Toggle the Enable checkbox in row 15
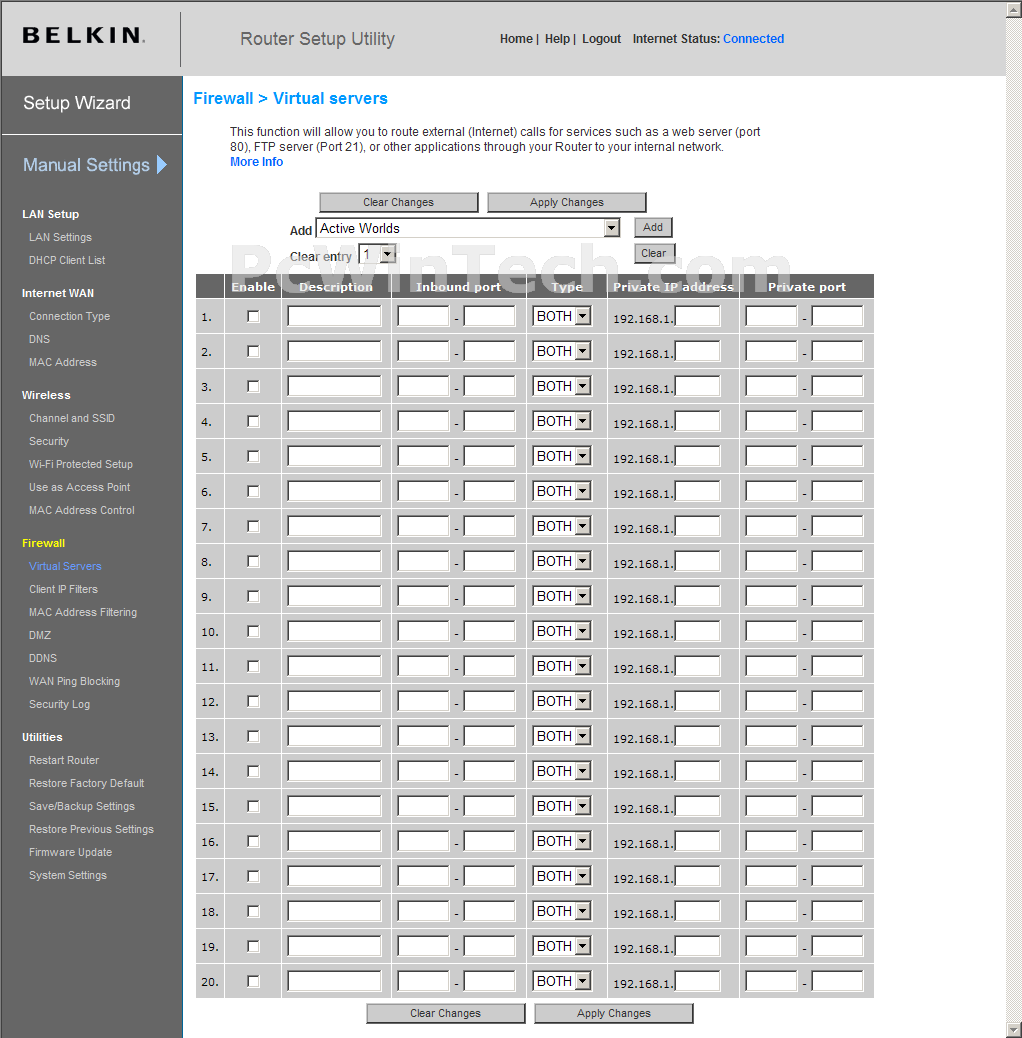This screenshot has width=1022, height=1038. pyautogui.click(x=253, y=806)
